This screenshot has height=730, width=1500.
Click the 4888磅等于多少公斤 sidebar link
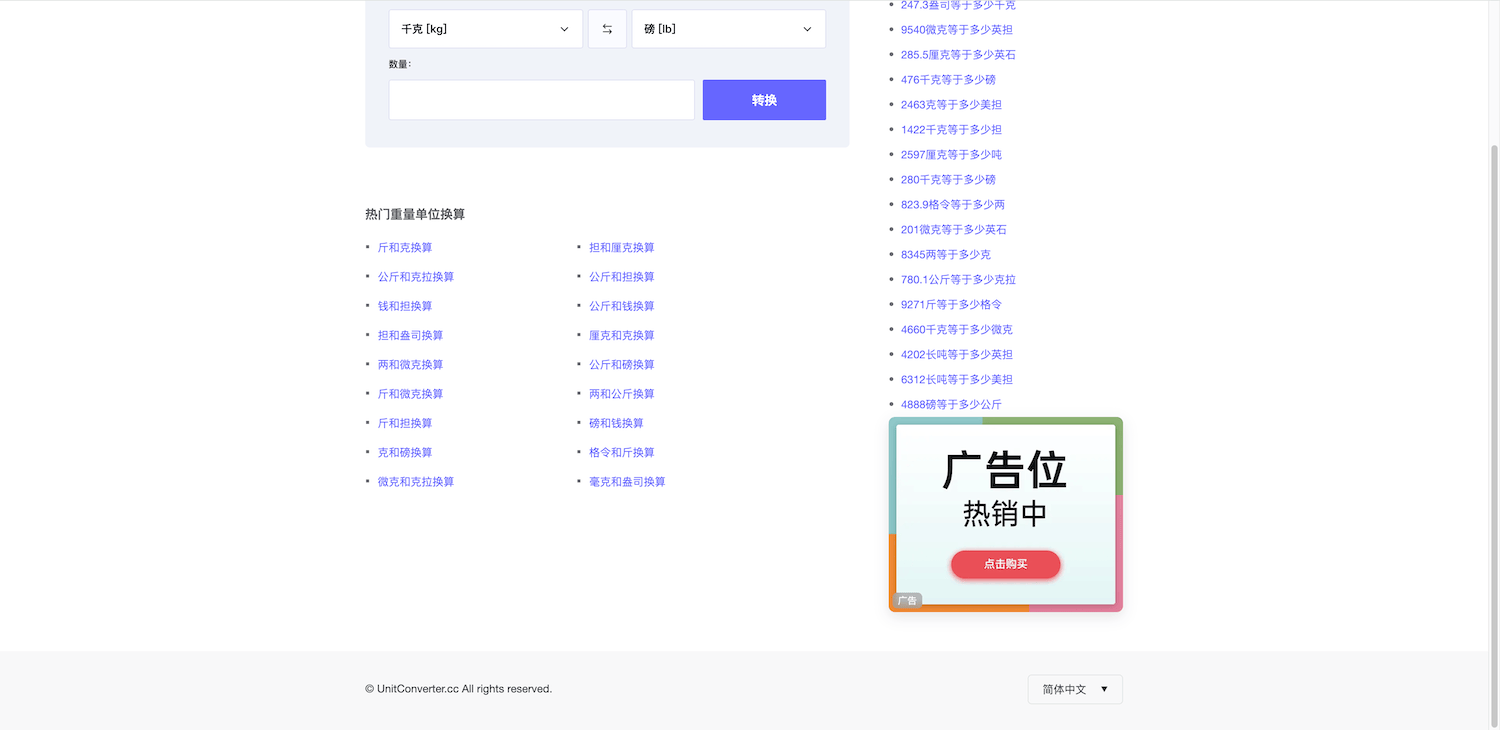(x=951, y=405)
